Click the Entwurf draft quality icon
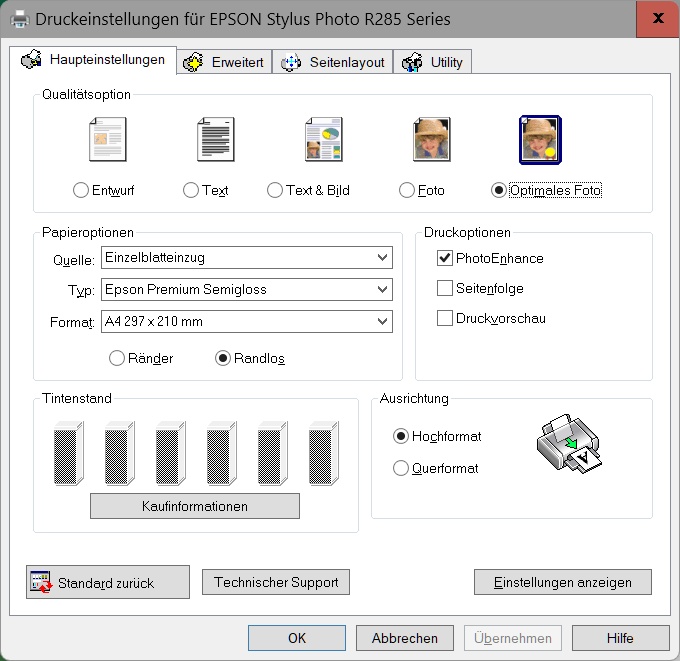The height and width of the screenshot is (661, 680). pyautogui.click(x=108, y=139)
